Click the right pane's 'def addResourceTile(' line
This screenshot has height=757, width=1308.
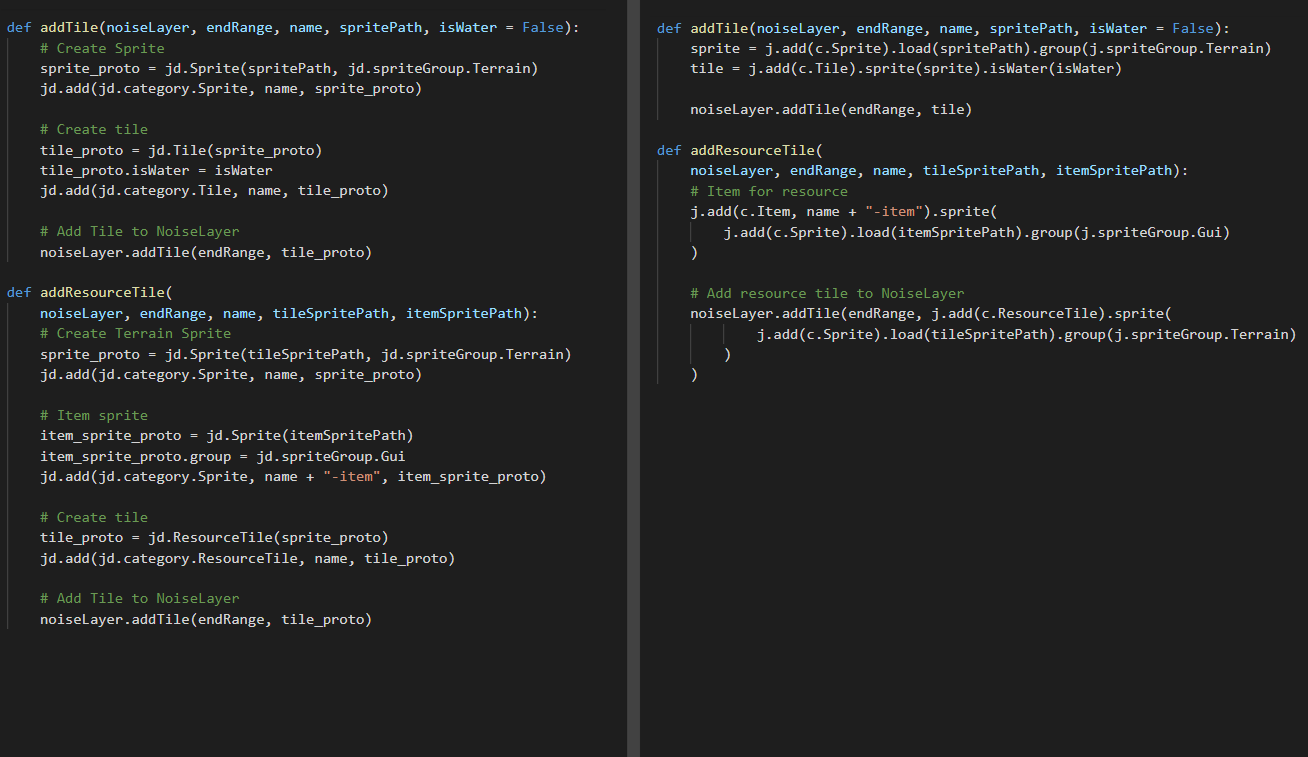click(740, 150)
